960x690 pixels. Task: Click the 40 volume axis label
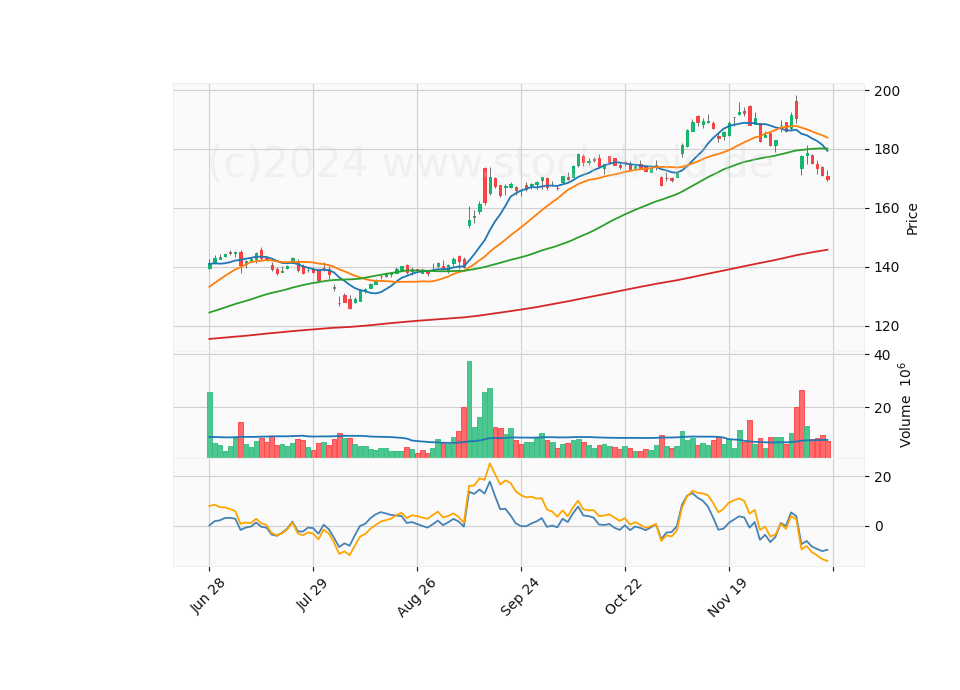coord(883,355)
